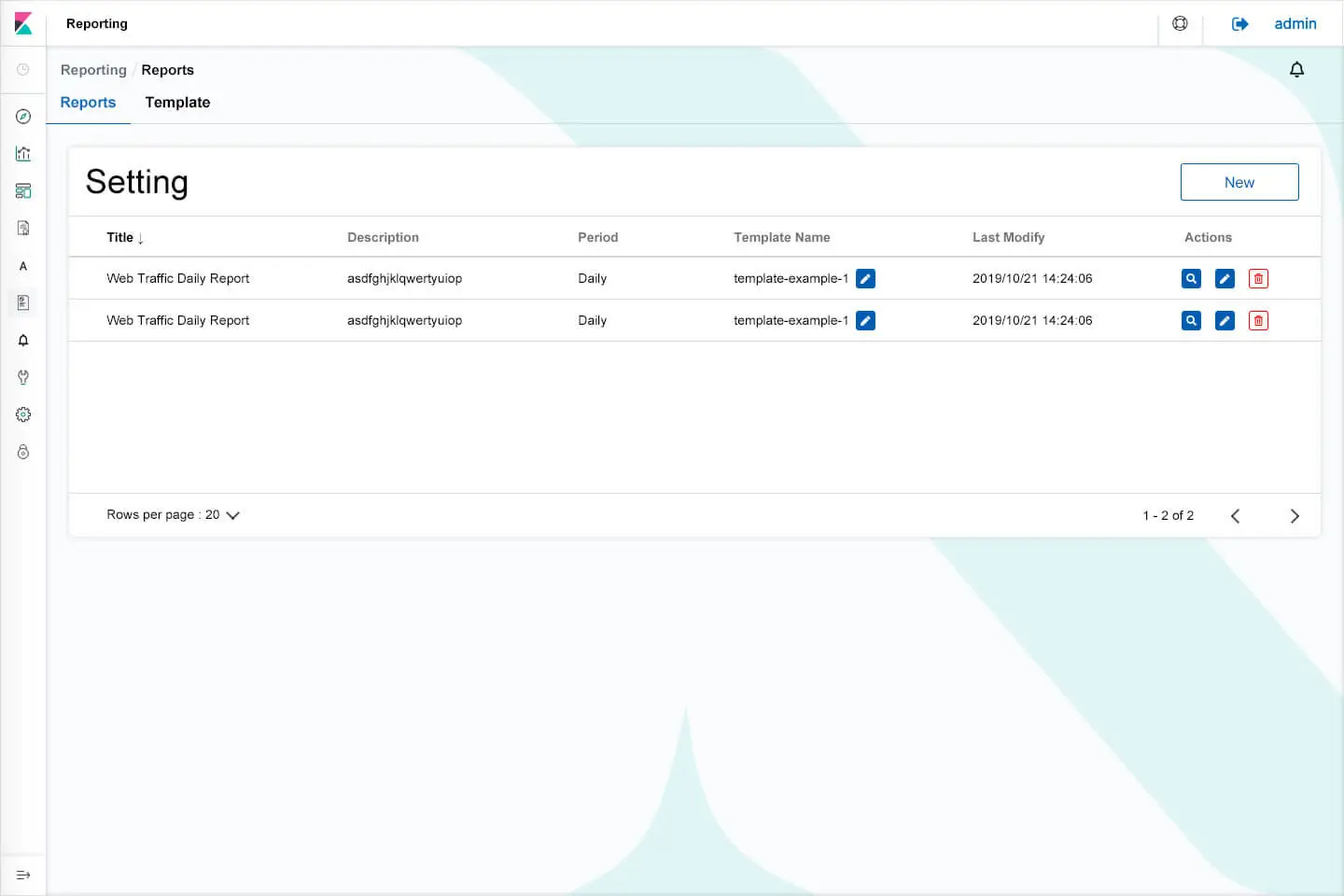
Task: Open the admin user link
Action: click(1295, 24)
